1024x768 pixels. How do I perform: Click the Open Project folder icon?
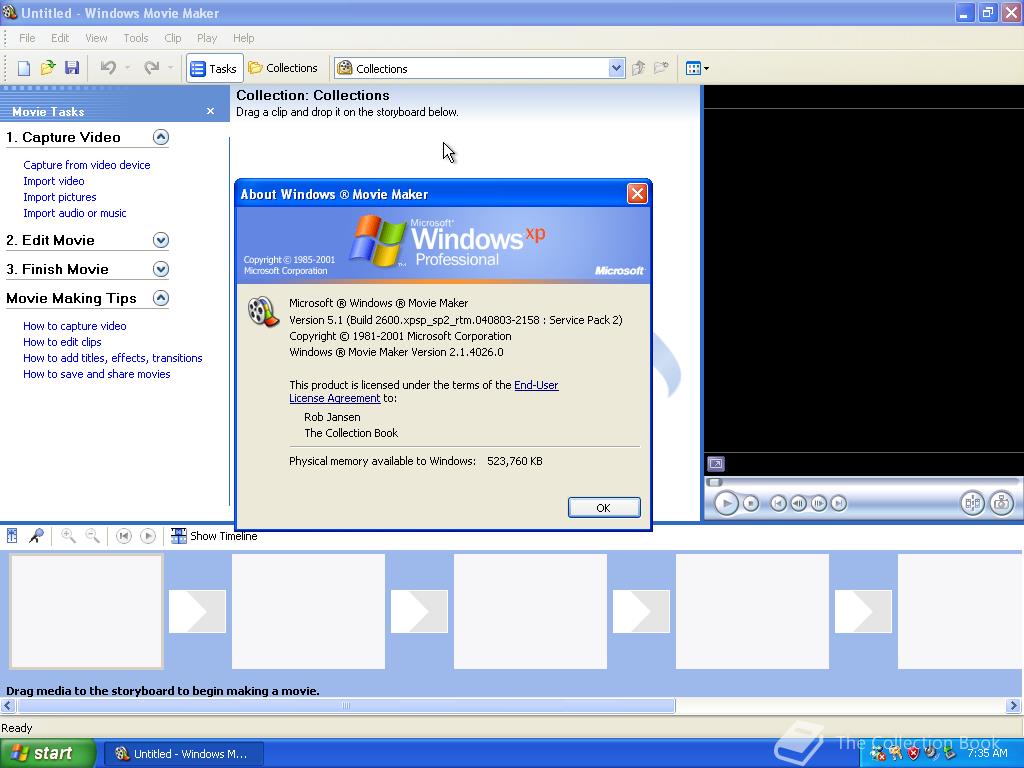click(48, 68)
